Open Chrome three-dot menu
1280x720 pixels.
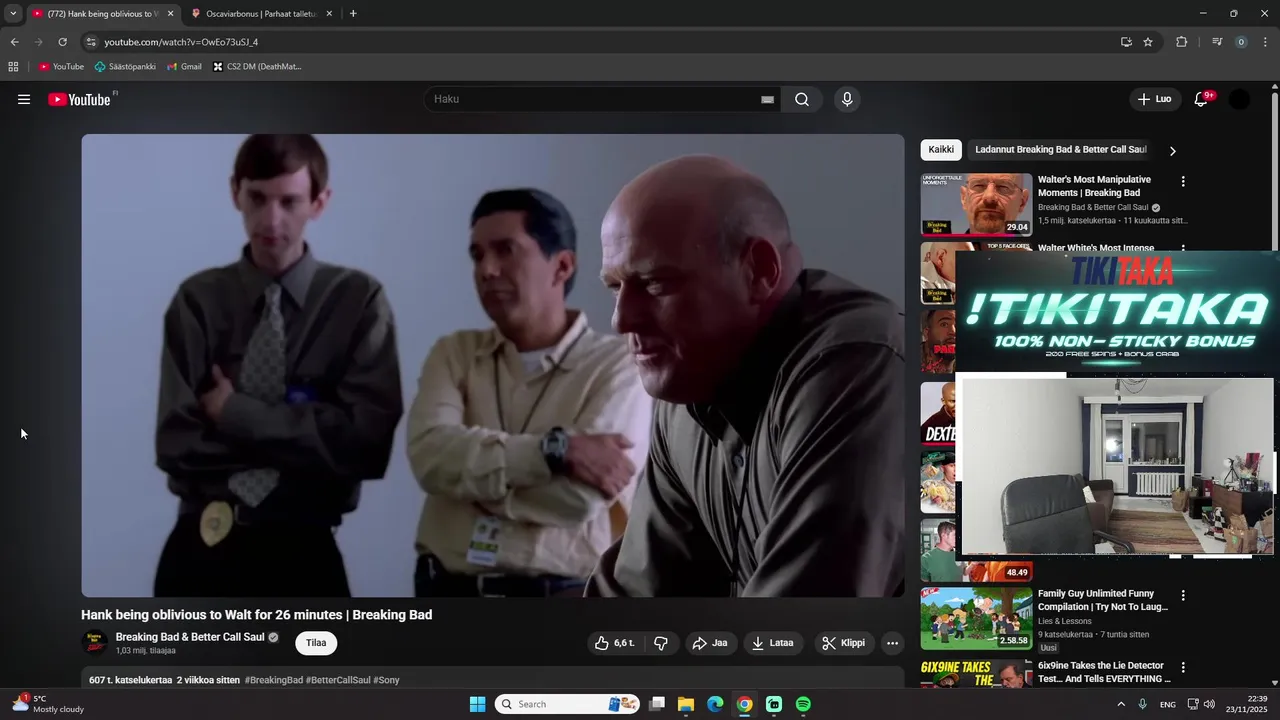pyautogui.click(x=1266, y=42)
